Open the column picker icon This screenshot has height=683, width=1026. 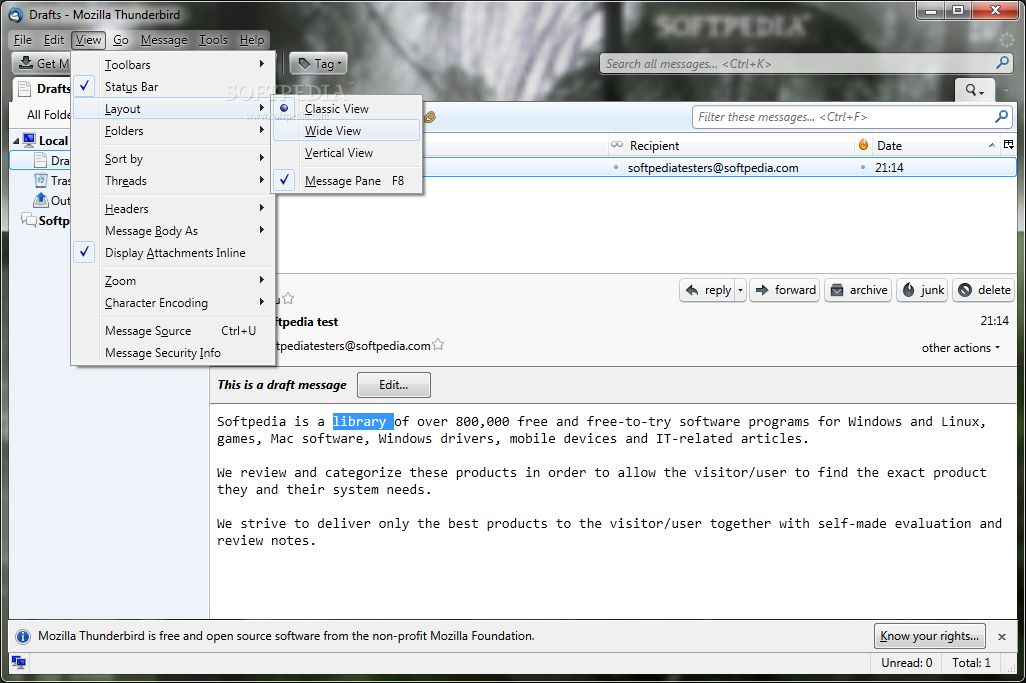click(1009, 145)
